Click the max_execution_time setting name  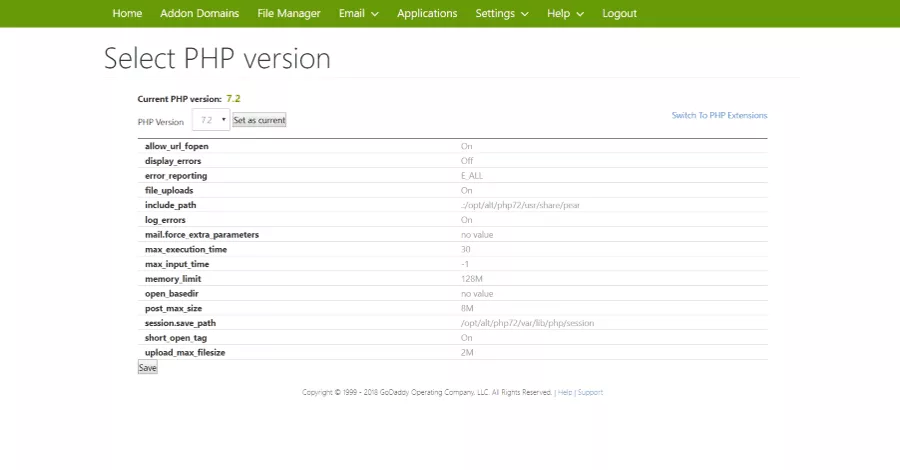click(x=186, y=250)
